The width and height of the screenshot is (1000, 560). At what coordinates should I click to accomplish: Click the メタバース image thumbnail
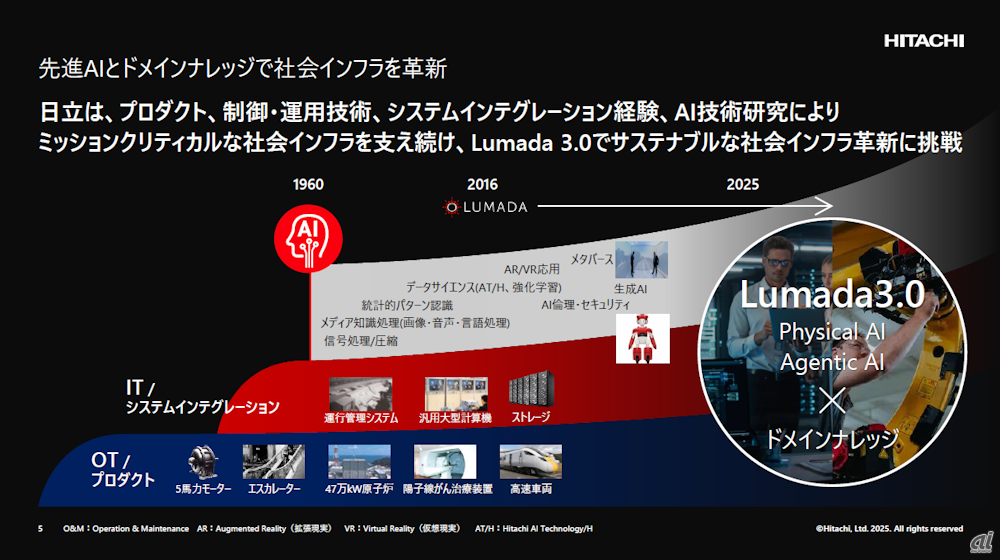pyautogui.click(x=642, y=260)
